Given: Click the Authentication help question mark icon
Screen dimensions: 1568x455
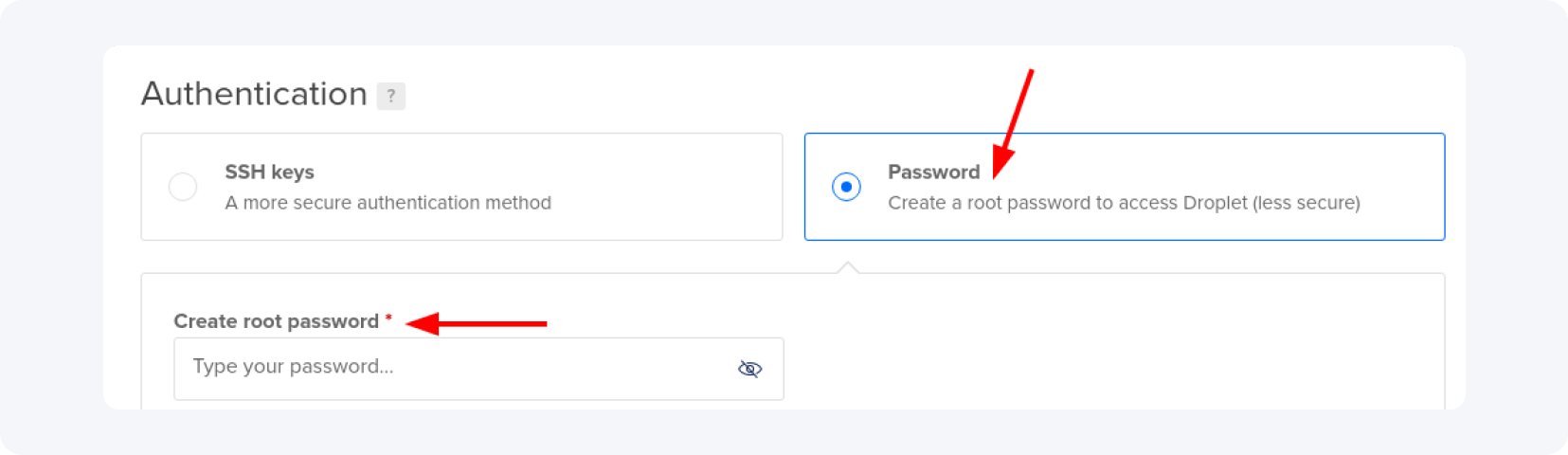Looking at the screenshot, I should coord(390,96).
